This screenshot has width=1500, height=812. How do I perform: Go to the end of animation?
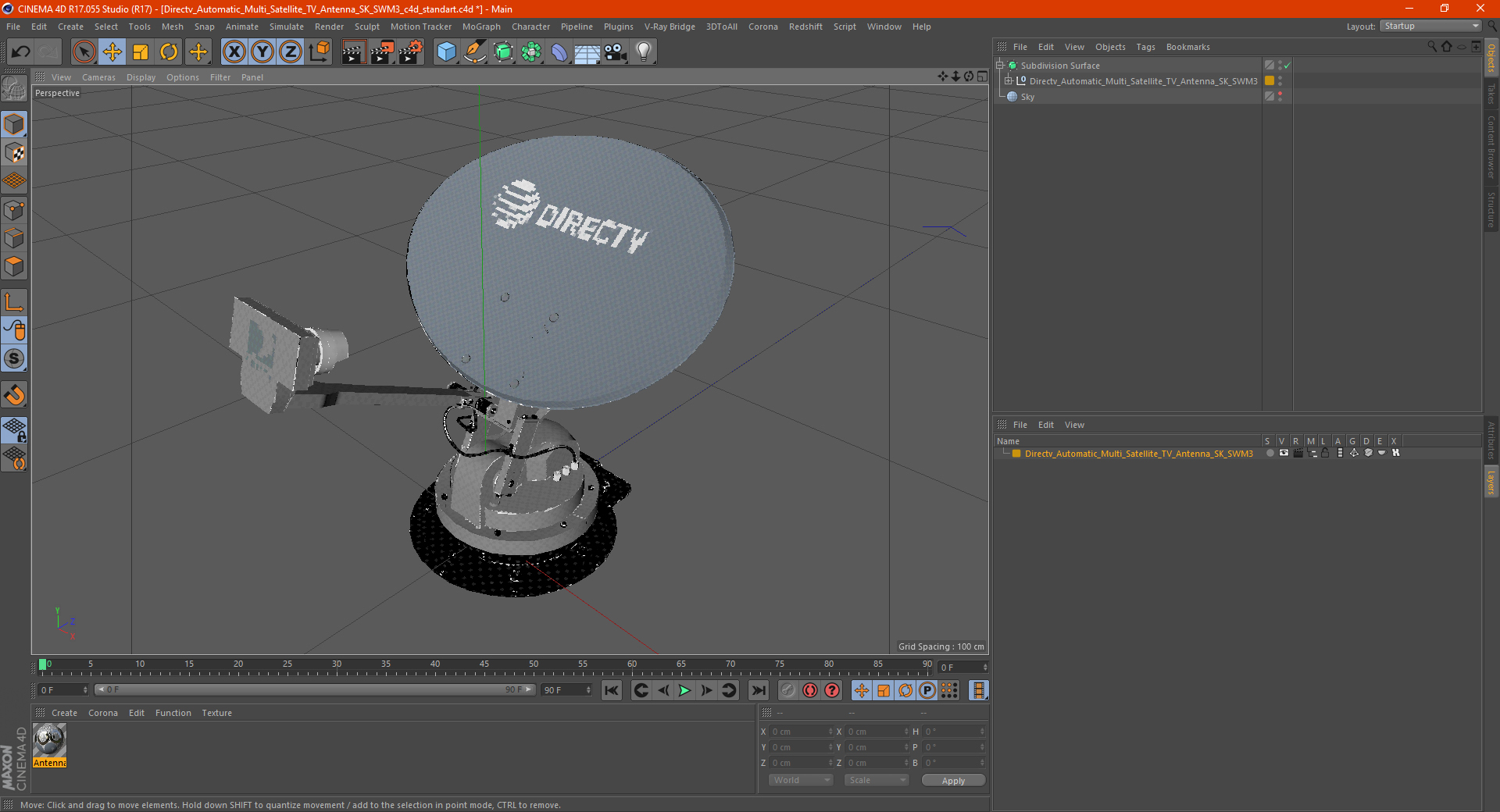coord(758,690)
